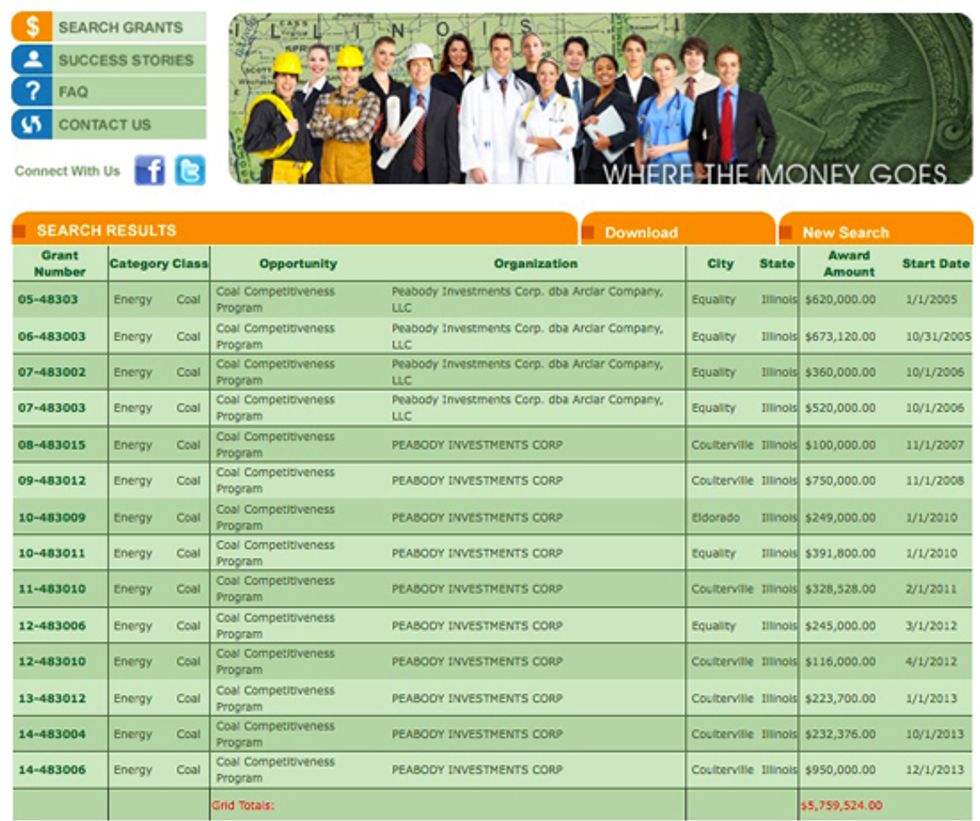The image size is (980, 821).
Task: Click the $249,000.00 award amount
Action: pos(840,517)
